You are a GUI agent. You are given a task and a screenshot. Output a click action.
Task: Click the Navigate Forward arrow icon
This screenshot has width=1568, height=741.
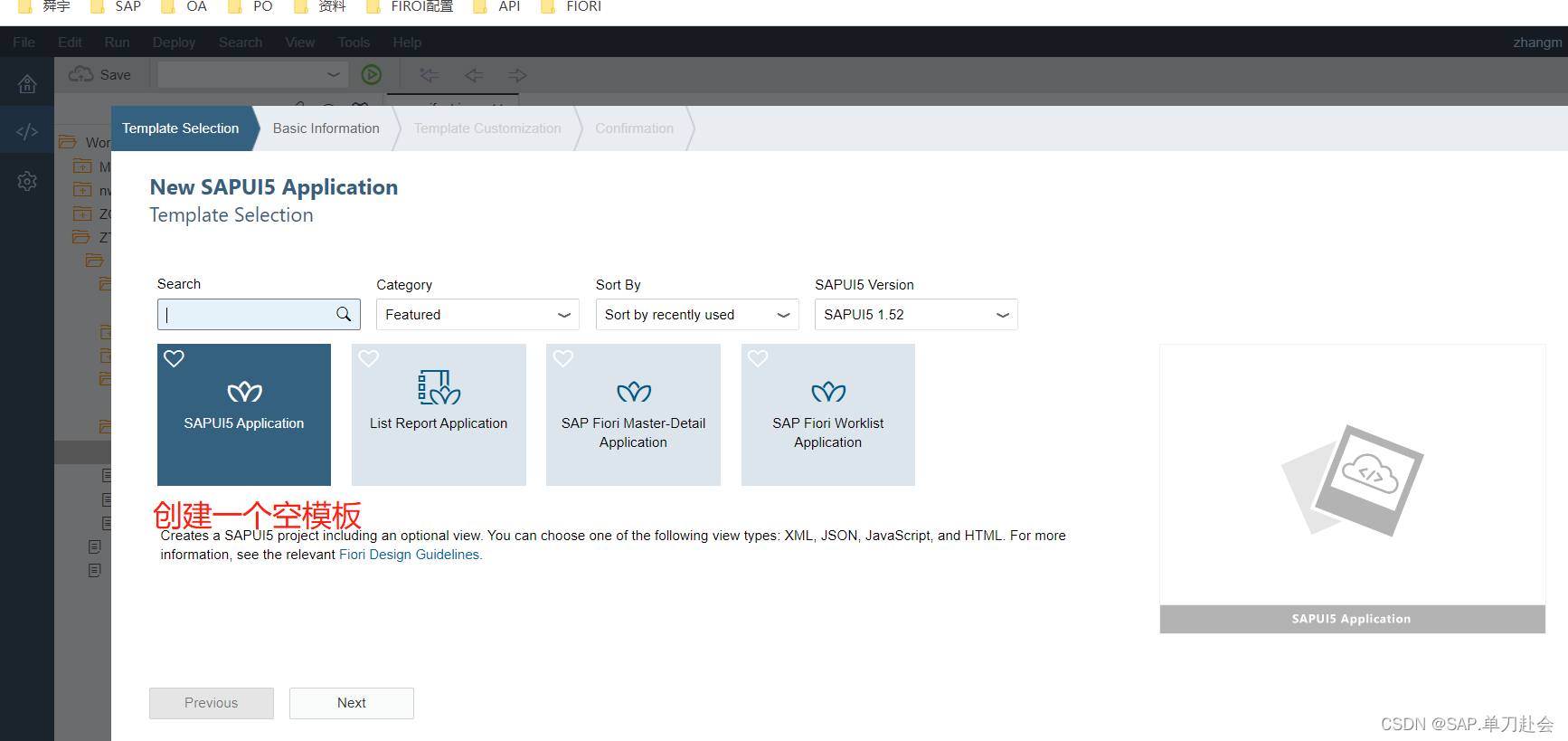pyautogui.click(x=517, y=75)
